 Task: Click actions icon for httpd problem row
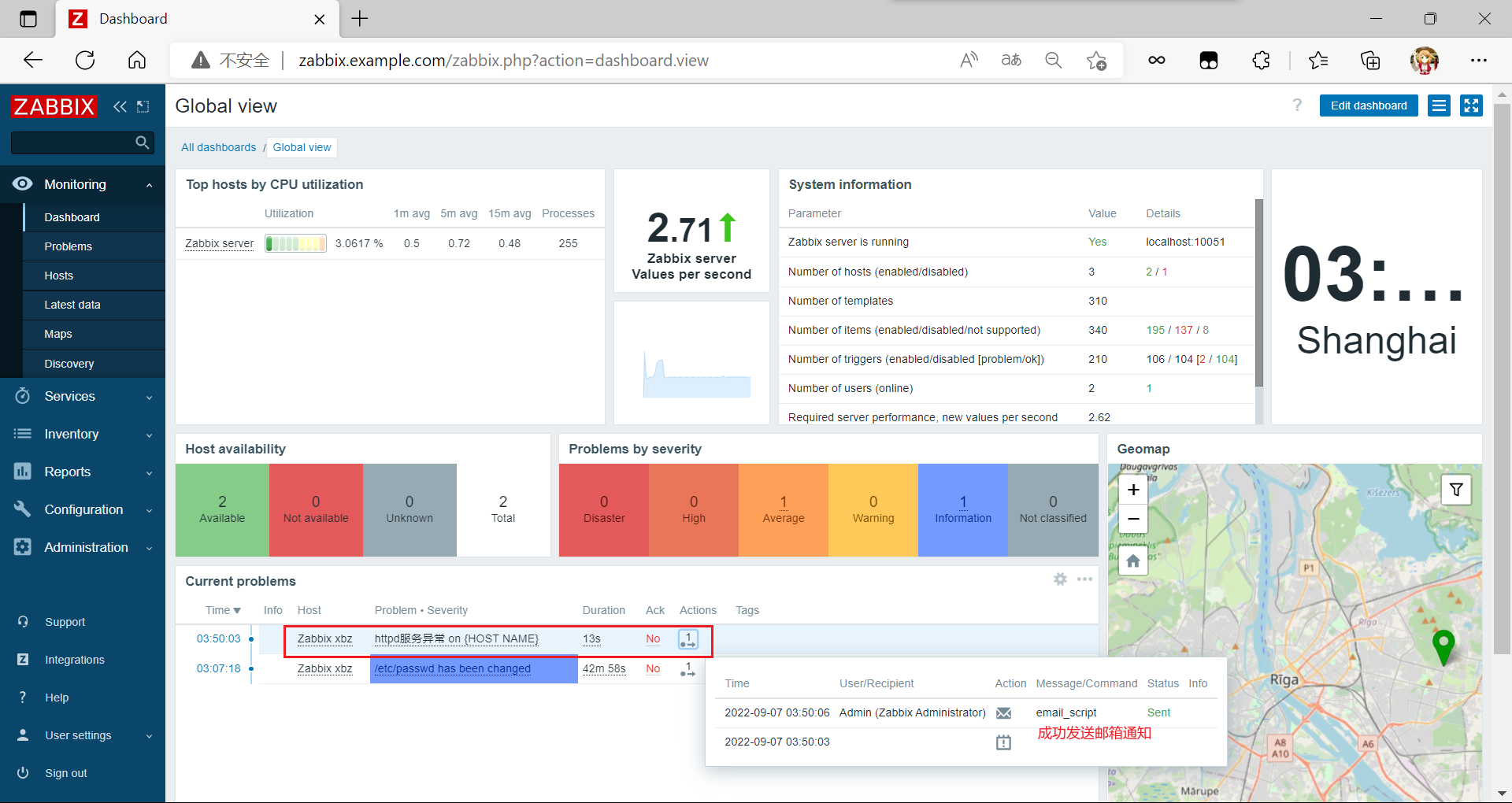(687, 639)
